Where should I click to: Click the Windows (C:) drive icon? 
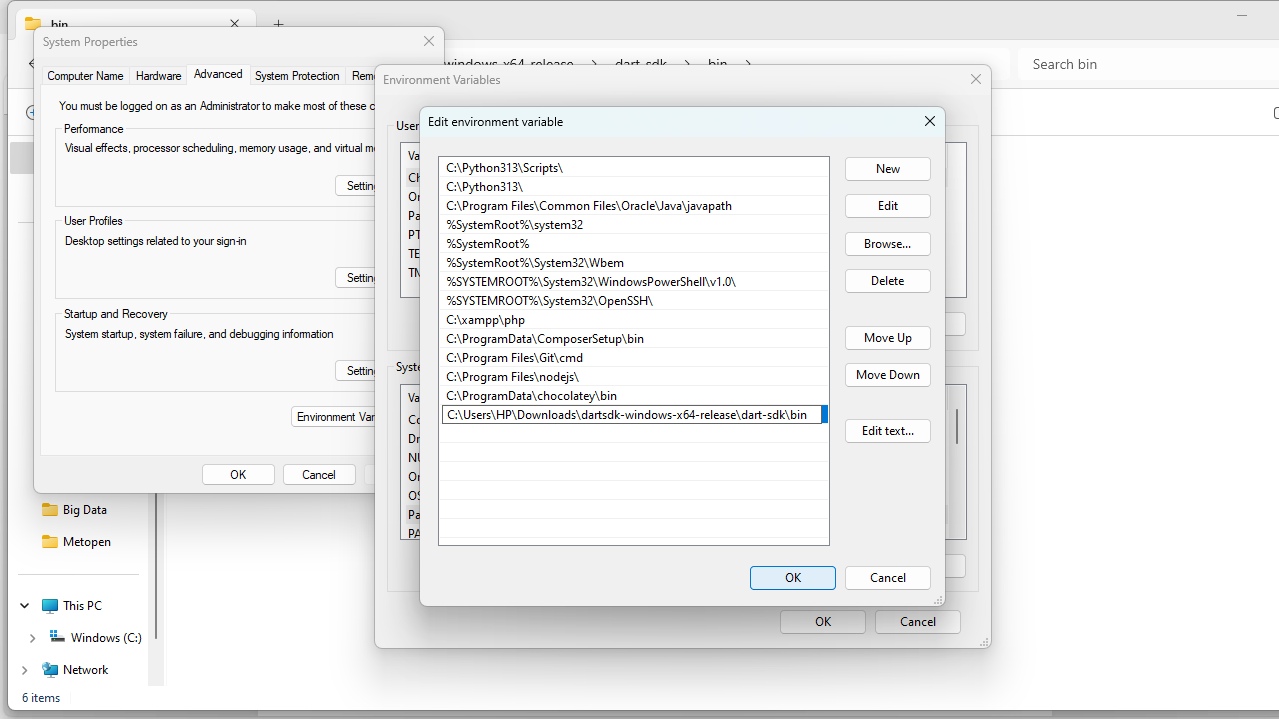click(x=58, y=638)
